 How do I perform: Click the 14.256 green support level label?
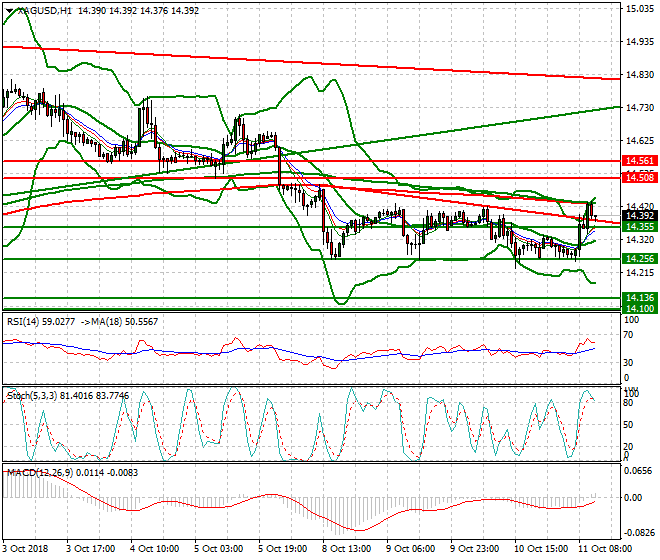640,259
